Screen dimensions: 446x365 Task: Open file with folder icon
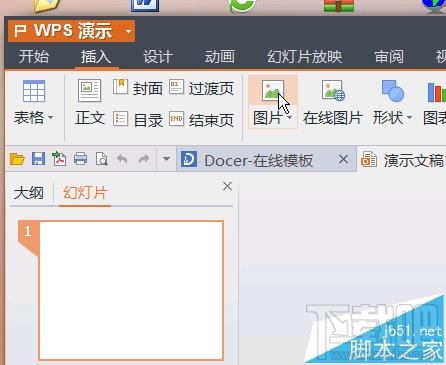pos(17,159)
